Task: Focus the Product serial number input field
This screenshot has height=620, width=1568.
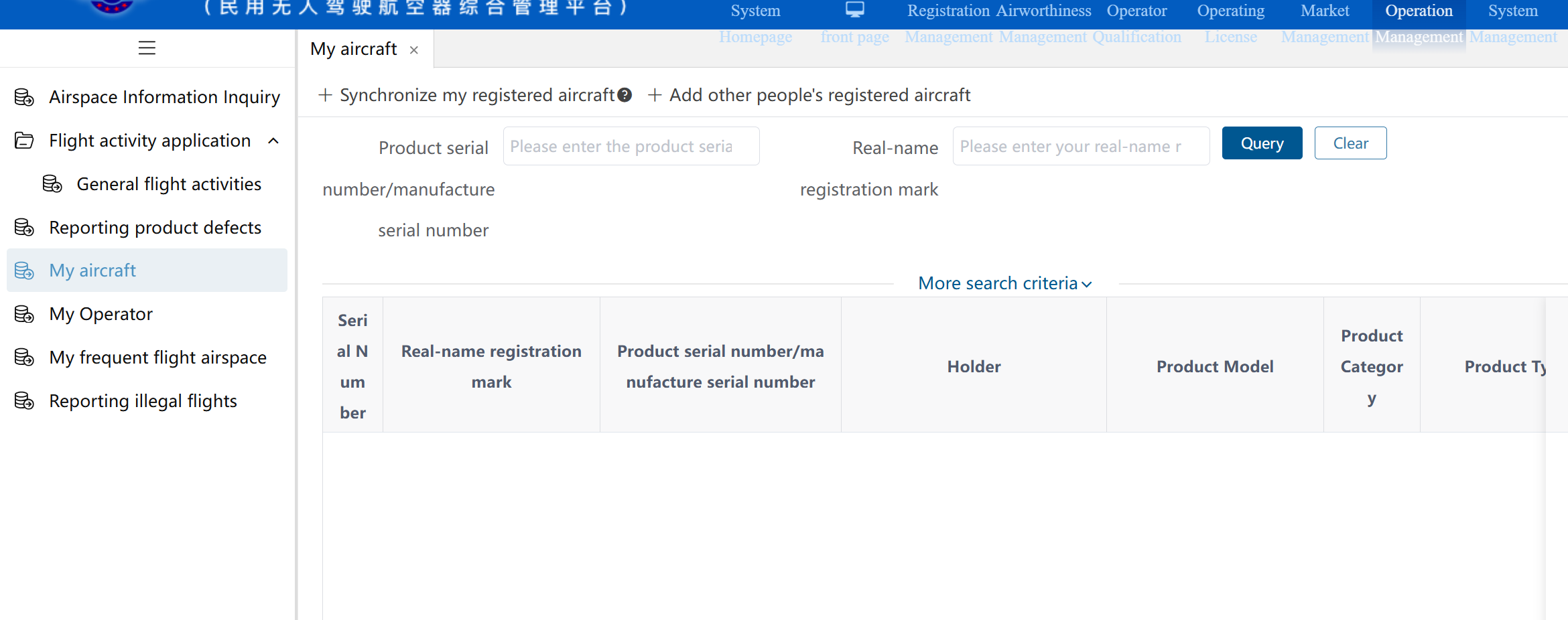Action: pyautogui.click(x=631, y=146)
